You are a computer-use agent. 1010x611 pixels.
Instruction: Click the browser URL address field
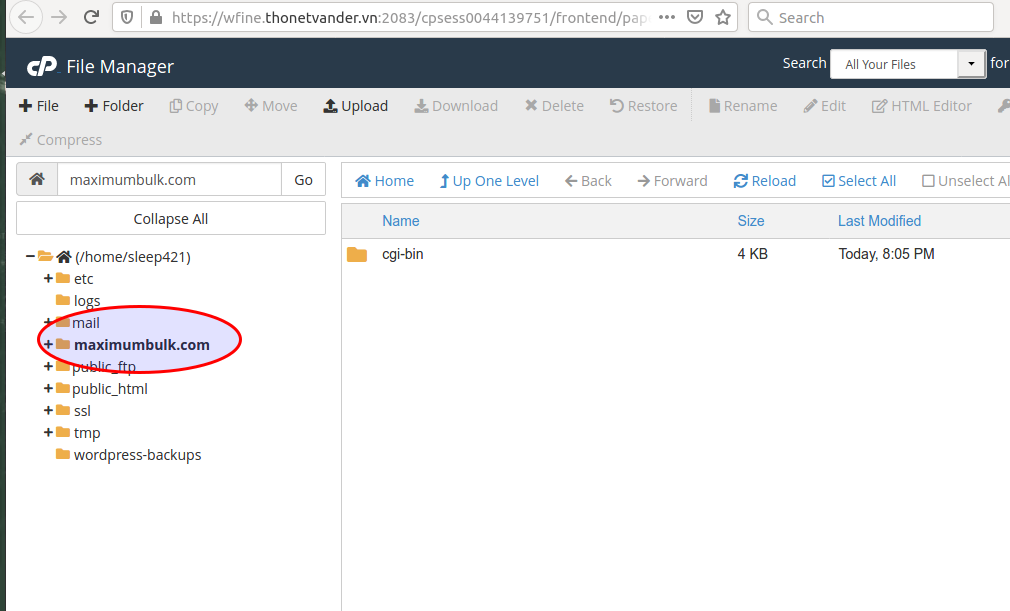(410, 17)
